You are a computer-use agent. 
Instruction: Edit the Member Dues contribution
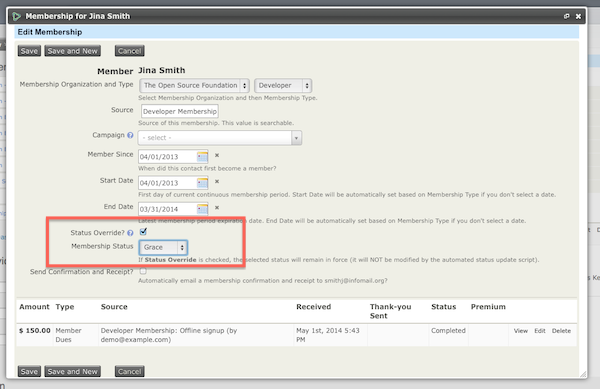540,331
